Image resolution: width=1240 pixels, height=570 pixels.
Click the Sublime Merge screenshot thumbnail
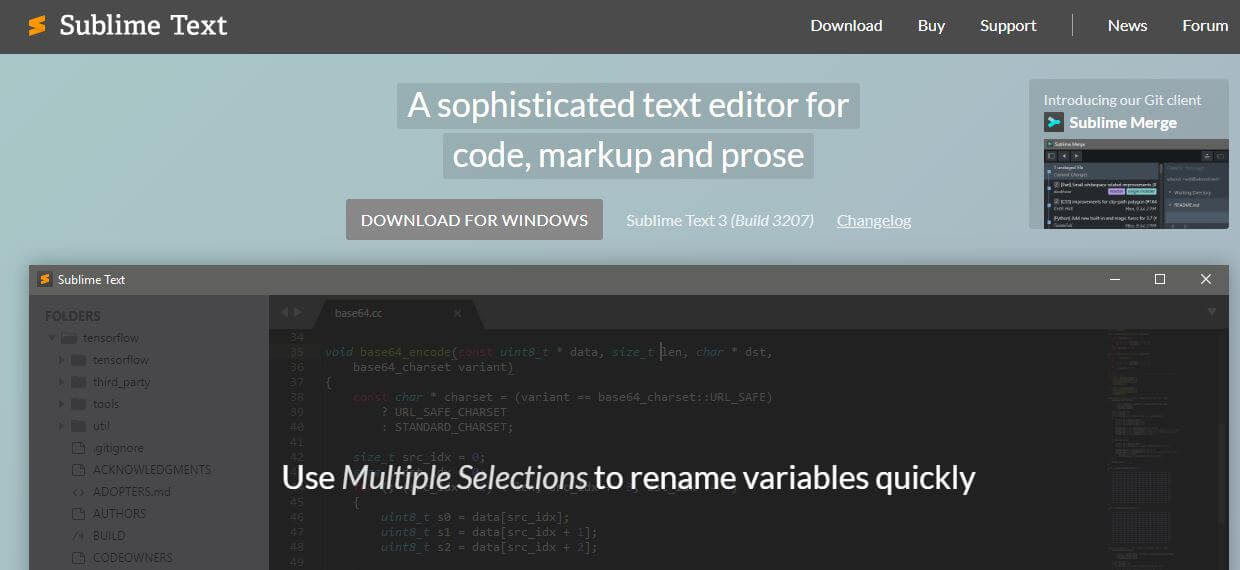[1136, 184]
